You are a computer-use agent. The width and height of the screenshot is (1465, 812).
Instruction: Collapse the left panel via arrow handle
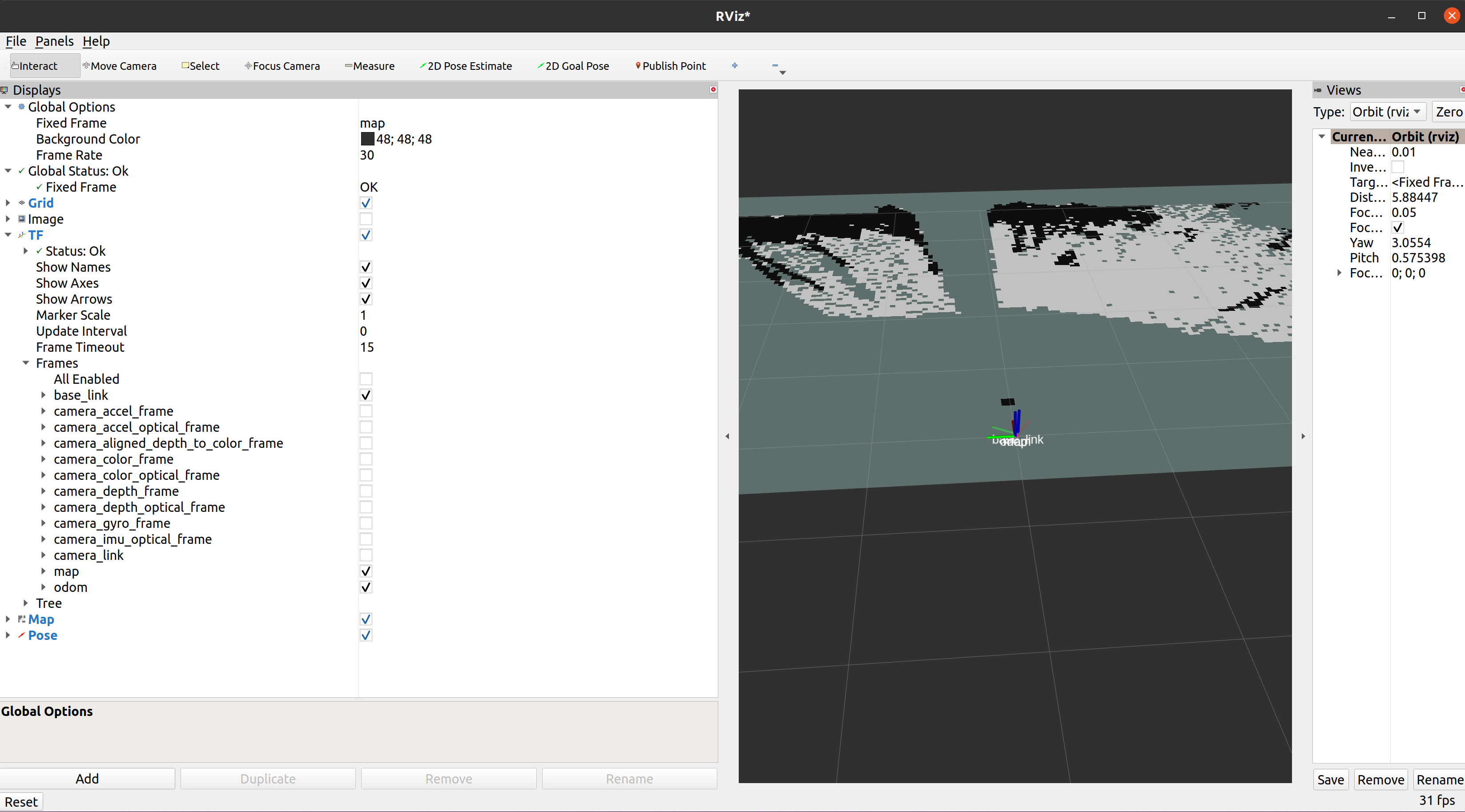click(x=727, y=436)
